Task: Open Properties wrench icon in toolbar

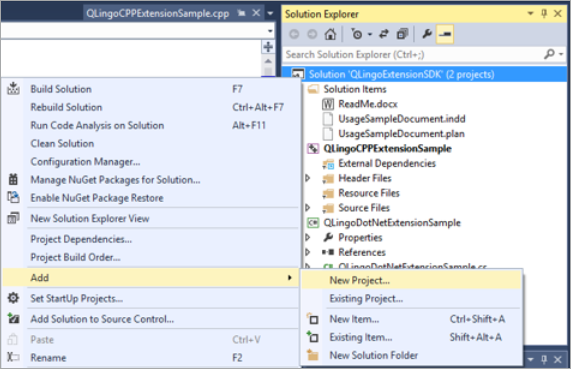Action: (427, 34)
